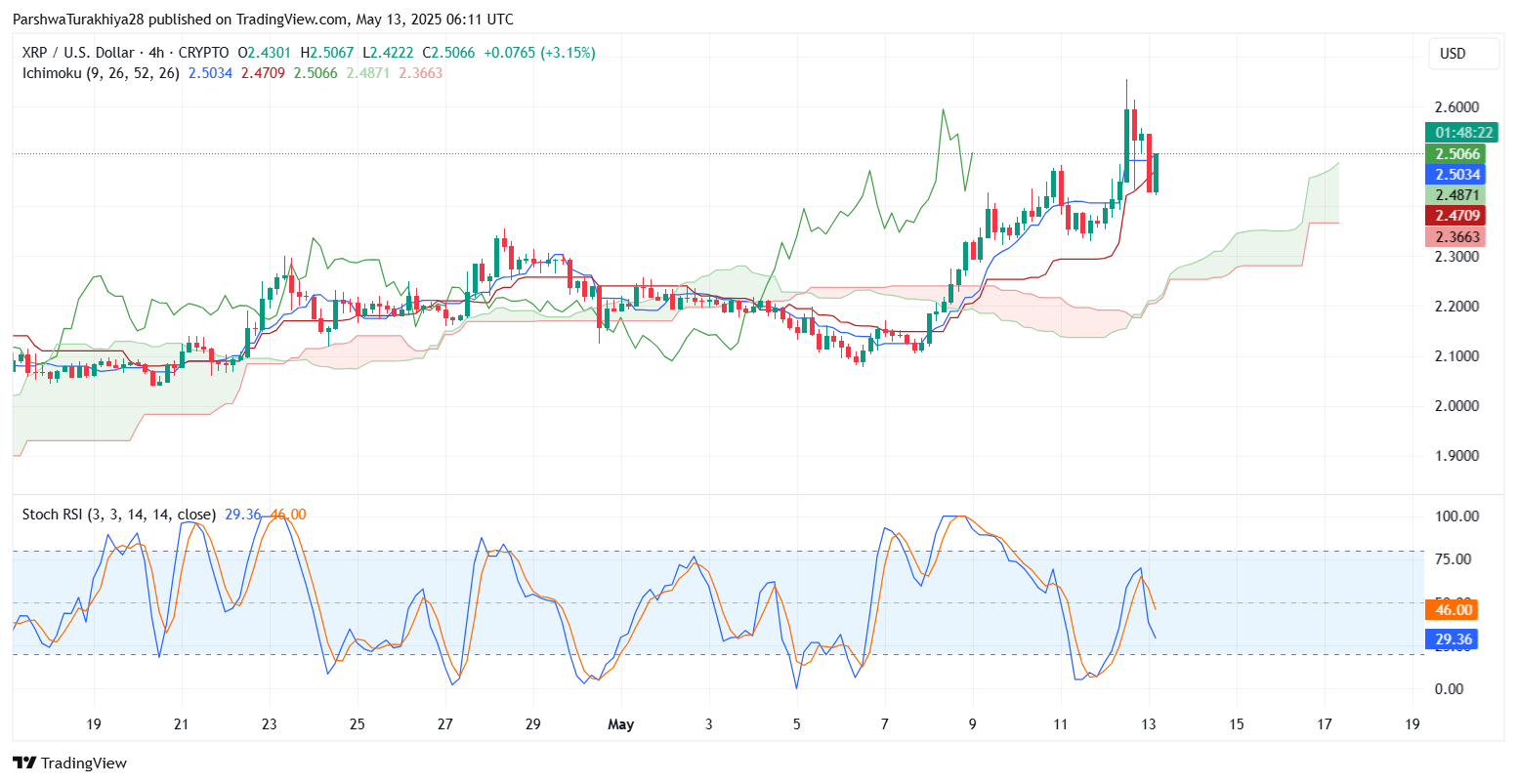This screenshot has width=1517, height=784.
Task: Click the green countdown timer 01:48:22
Action: click(x=1463, y=132)
